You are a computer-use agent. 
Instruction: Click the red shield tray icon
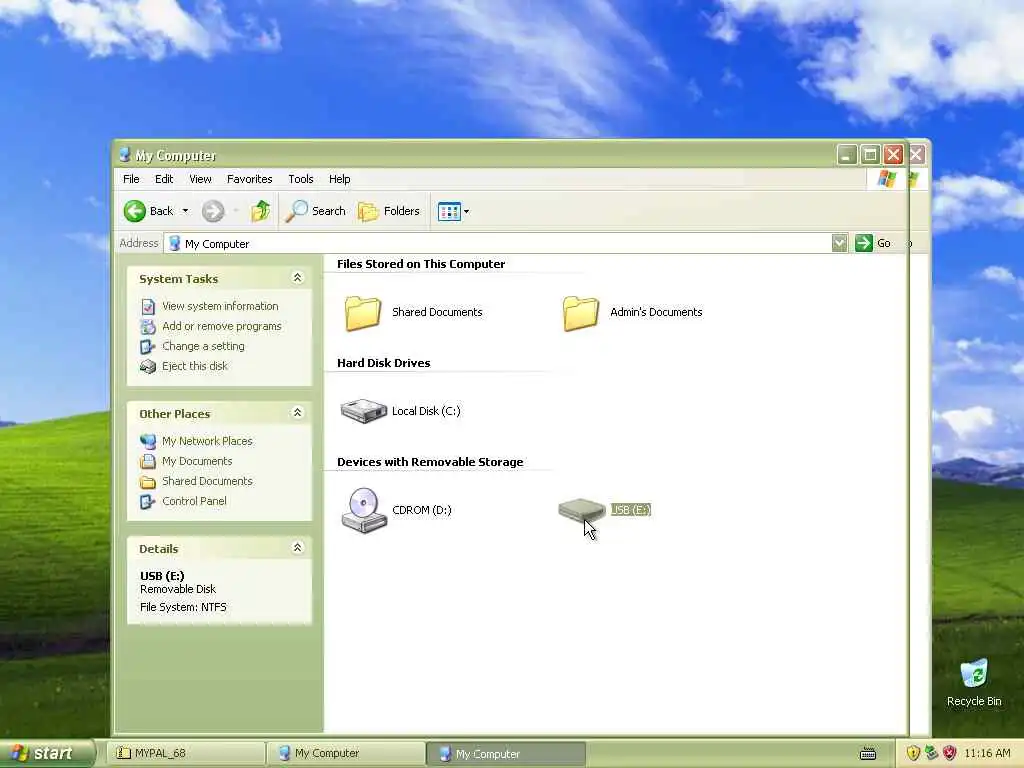pyautogui.click(x=950, y=753)
